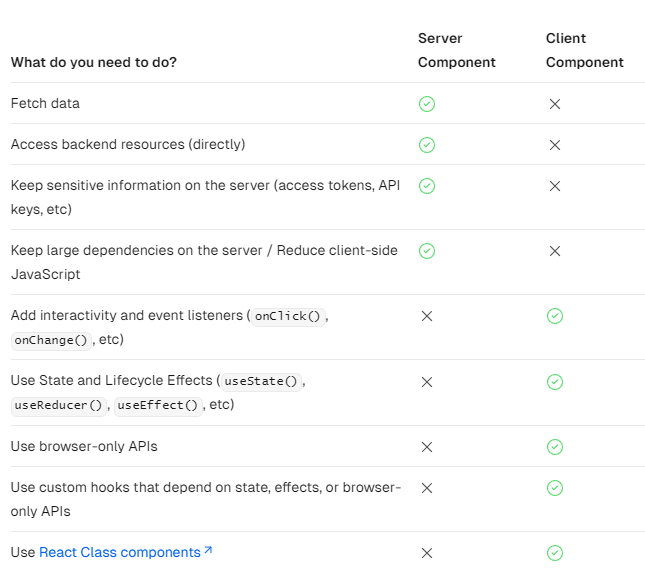Click Client check for State and Lifecycle Effects
645x584 pixels.
point(555,382)
